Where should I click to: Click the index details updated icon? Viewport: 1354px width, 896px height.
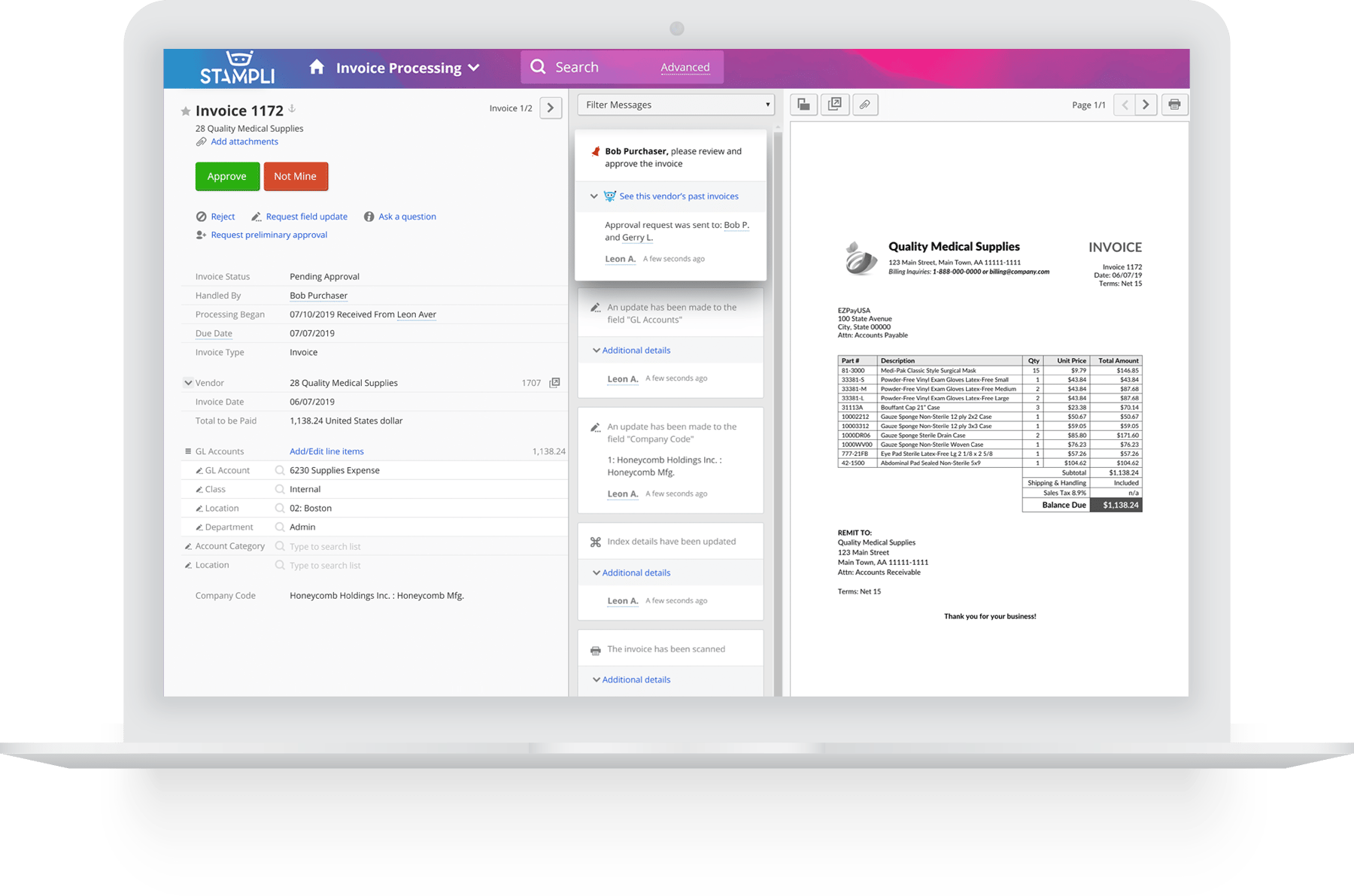coord(595,542)
